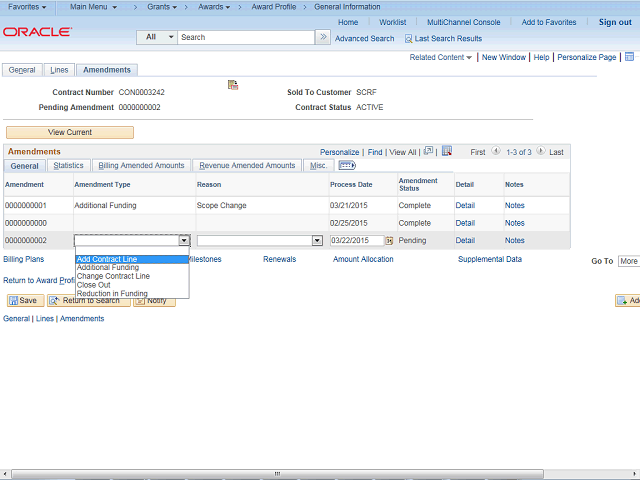
Task: Expand the Related Content menu
Action: pyautogui.click(x=440, y=57)
